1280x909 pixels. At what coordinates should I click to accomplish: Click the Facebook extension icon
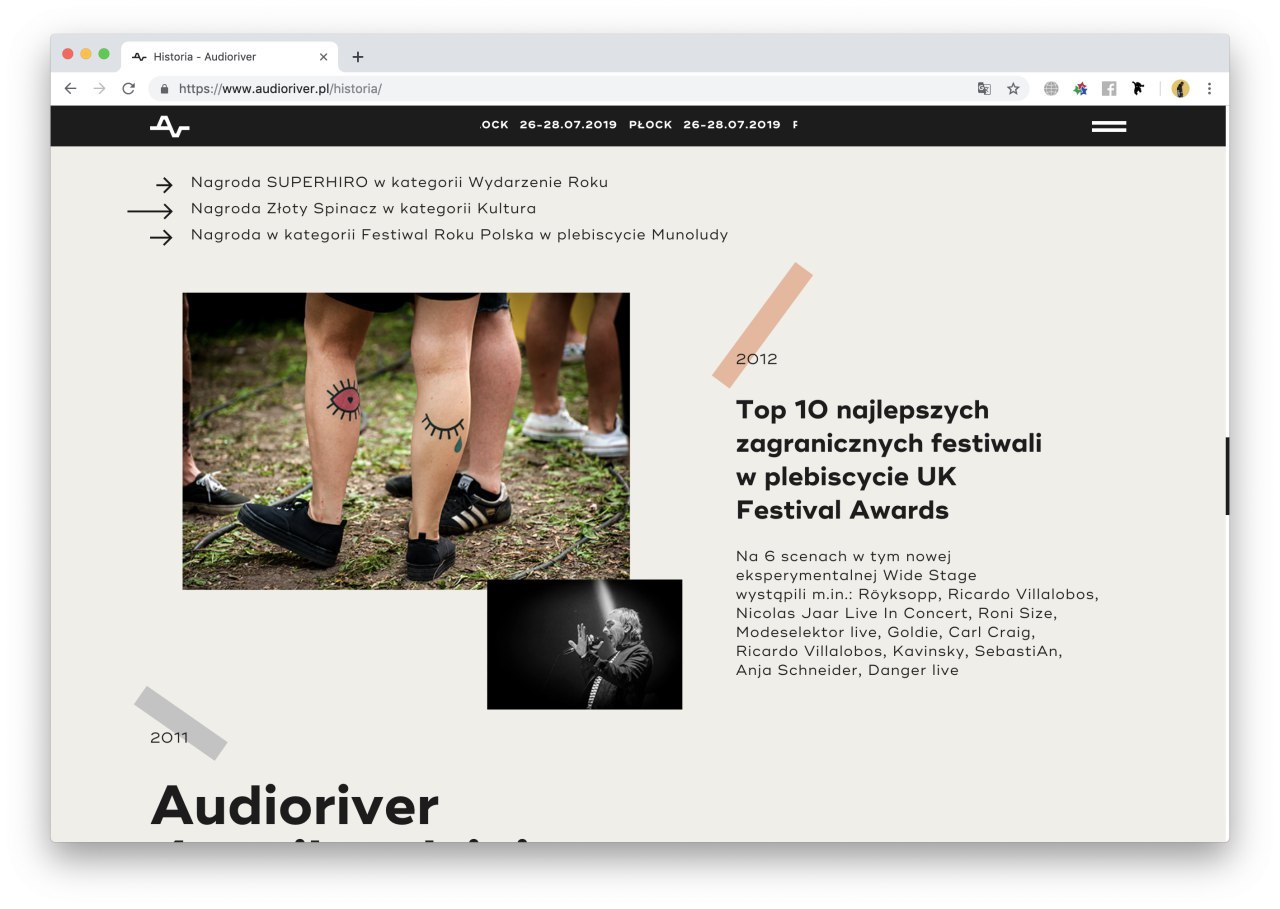pos(1109,88)
